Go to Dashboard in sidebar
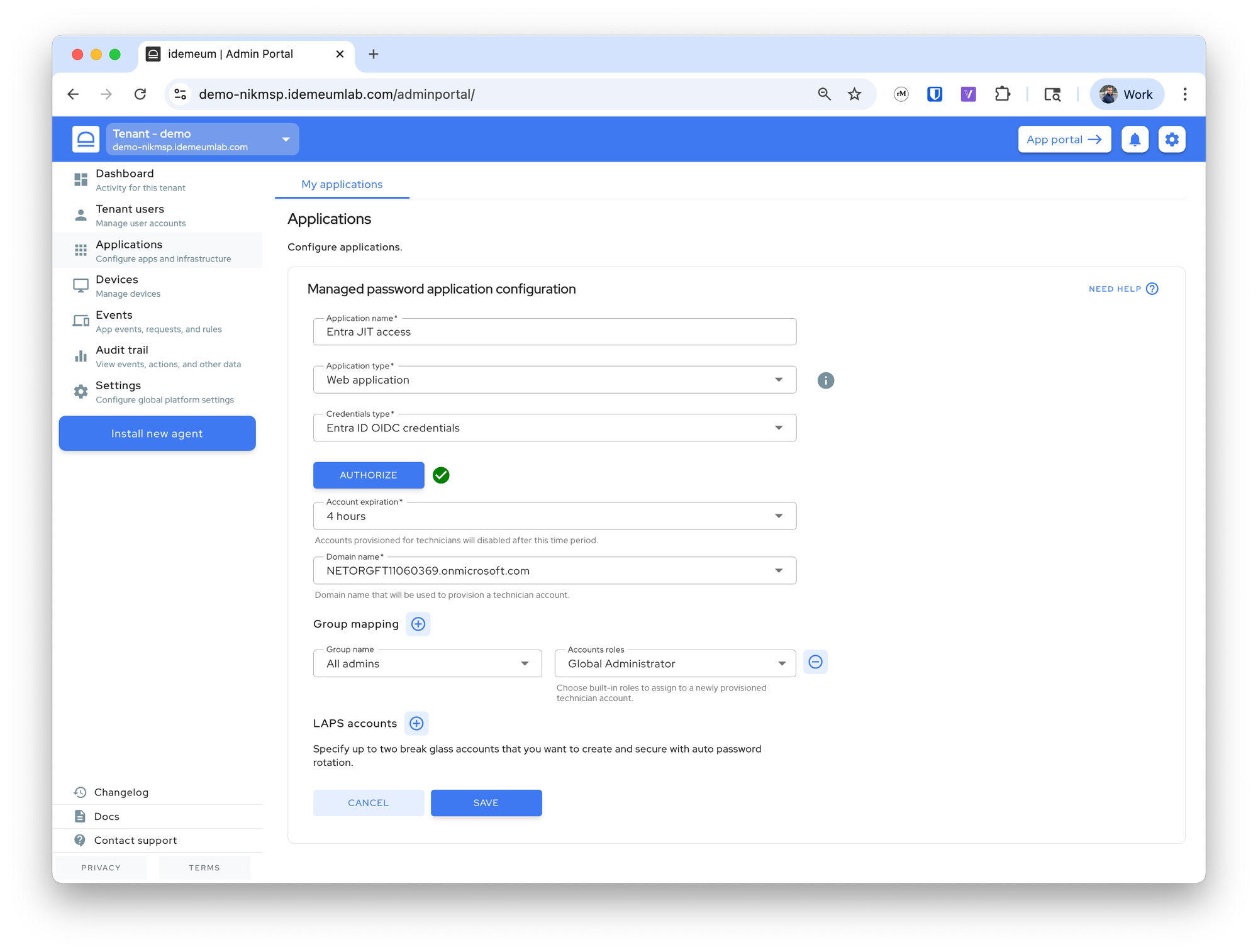Viewport: 1258px width, 952px height. coord(157,180)
